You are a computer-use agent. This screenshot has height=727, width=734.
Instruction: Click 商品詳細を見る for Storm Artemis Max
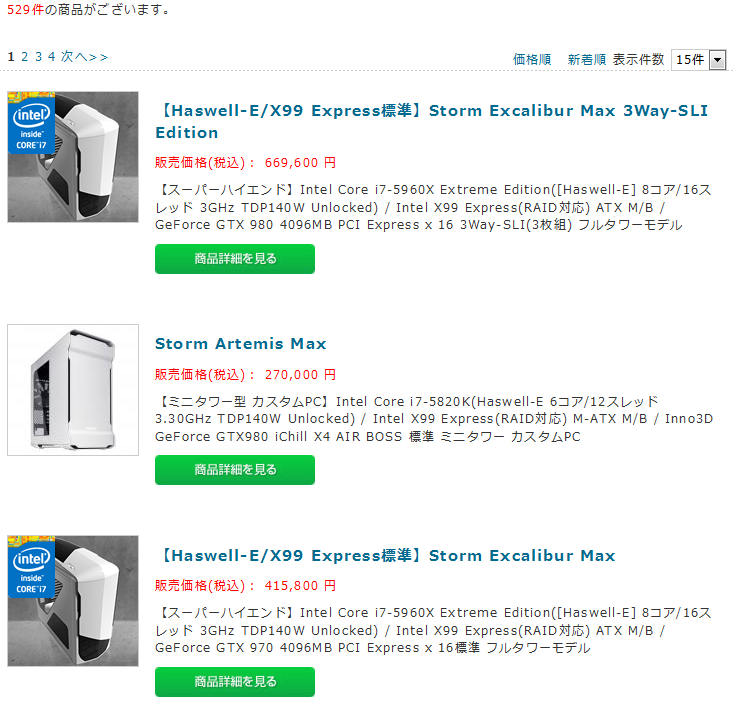pyautogui.click(x=235, y=470)
